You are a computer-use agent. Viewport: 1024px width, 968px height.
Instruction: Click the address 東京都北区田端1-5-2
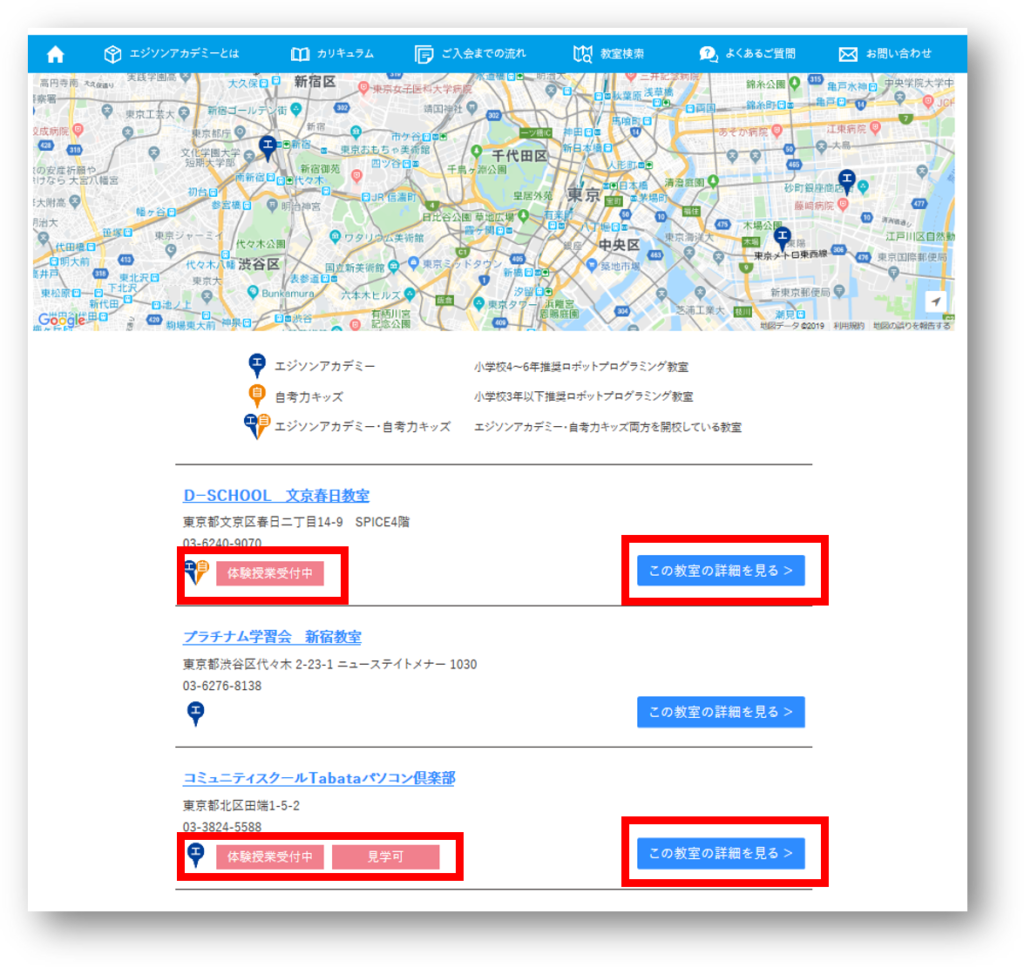(241, 805)
